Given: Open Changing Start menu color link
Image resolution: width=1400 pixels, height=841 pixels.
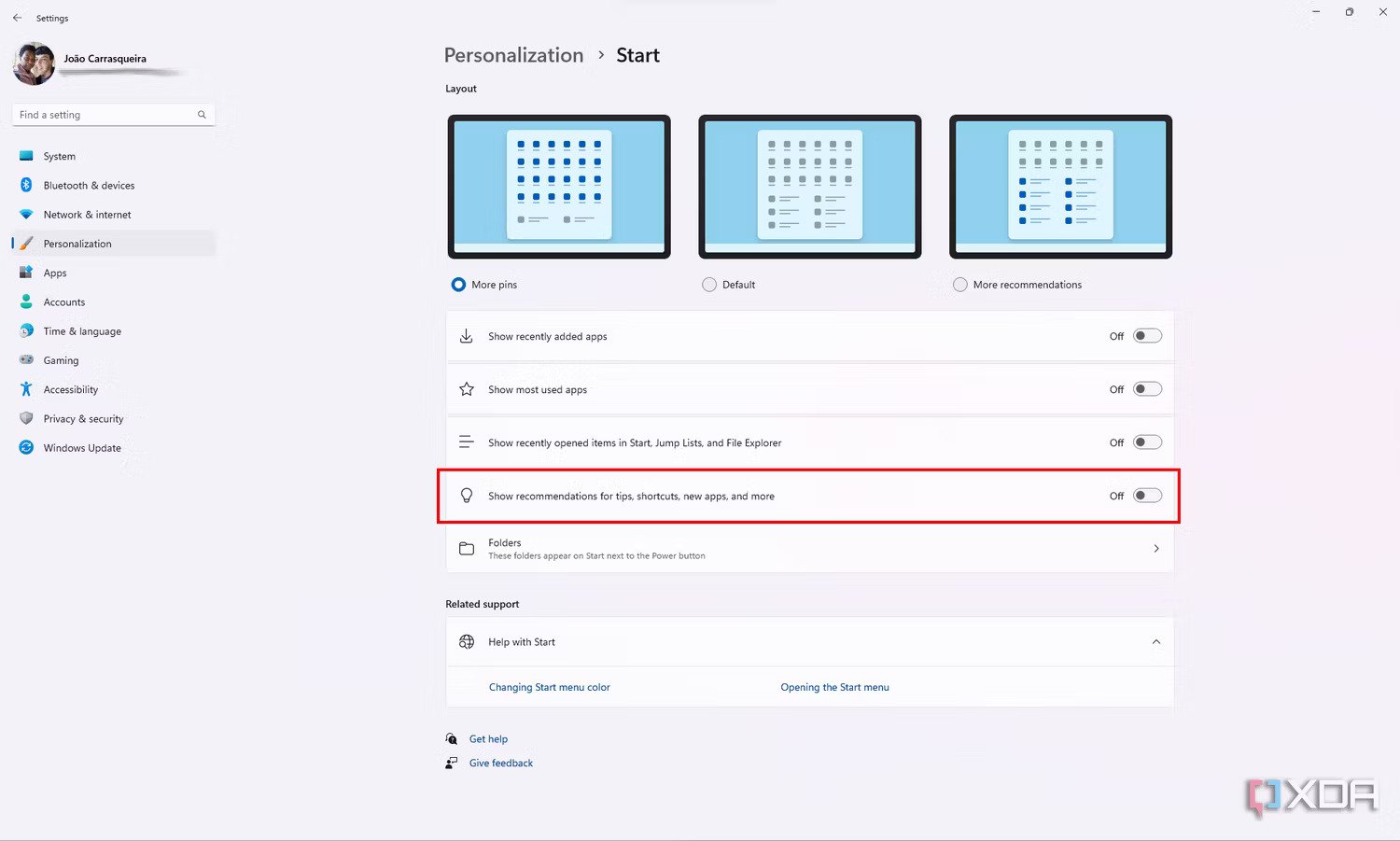Looking at the screenshot, I should (550, 687).
